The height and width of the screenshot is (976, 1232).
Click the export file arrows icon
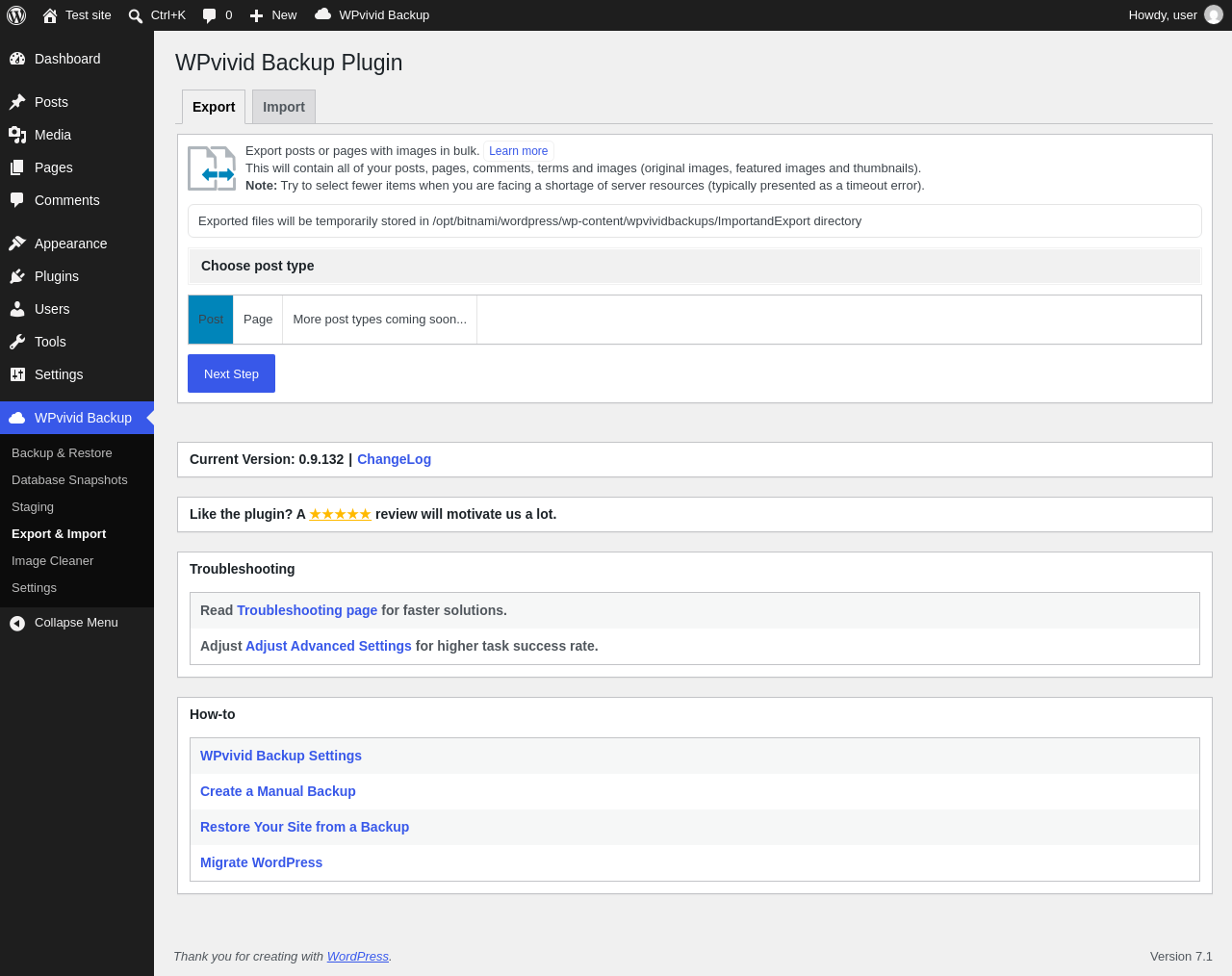[x=212, y=168]
